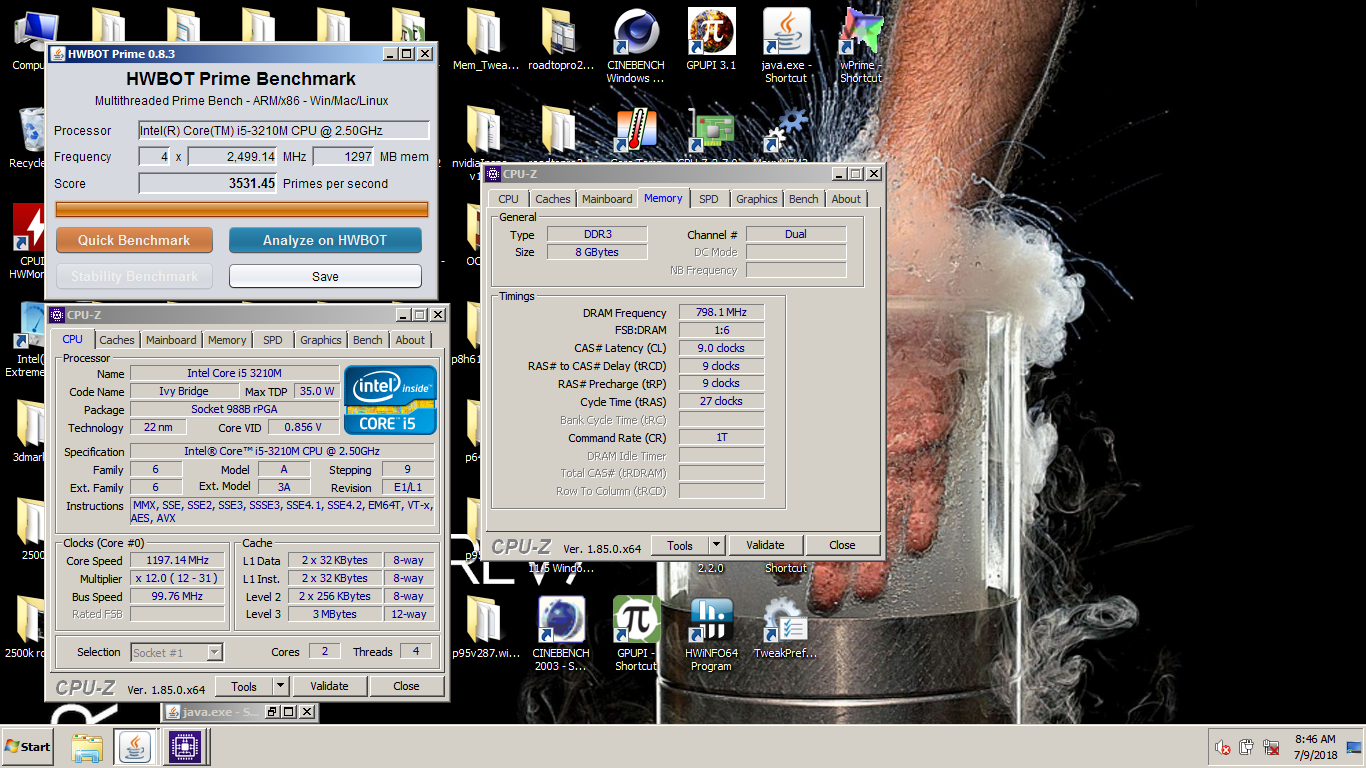Select the DRAM Frequency value 798.1 MHz
This screenshot has width=1366, height=768.
721,312
